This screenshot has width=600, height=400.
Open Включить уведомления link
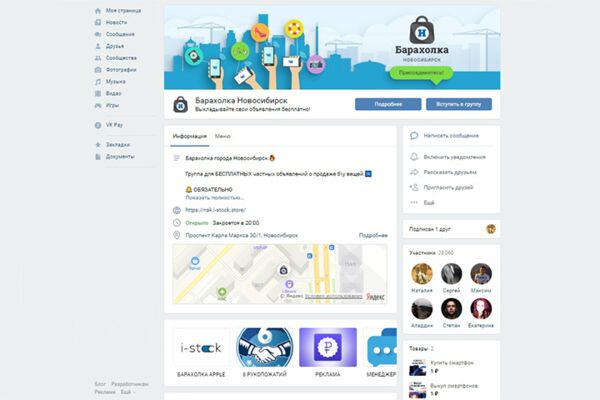[x=455, y=157]
